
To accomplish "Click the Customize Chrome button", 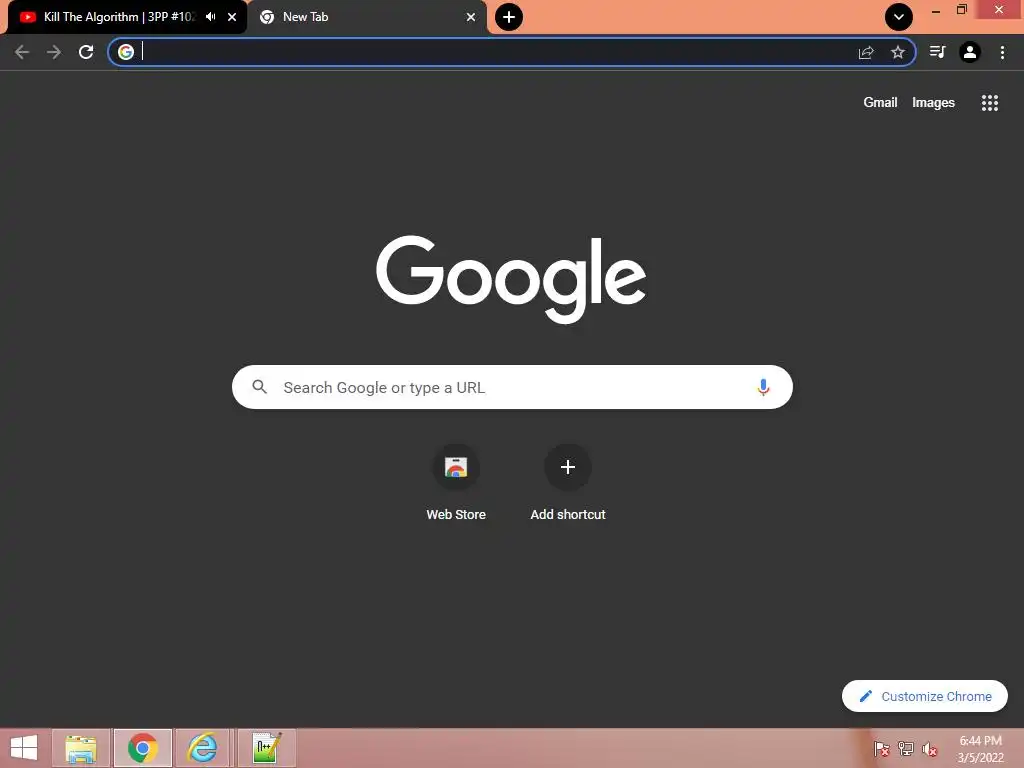I will click(x=925, y=696).
